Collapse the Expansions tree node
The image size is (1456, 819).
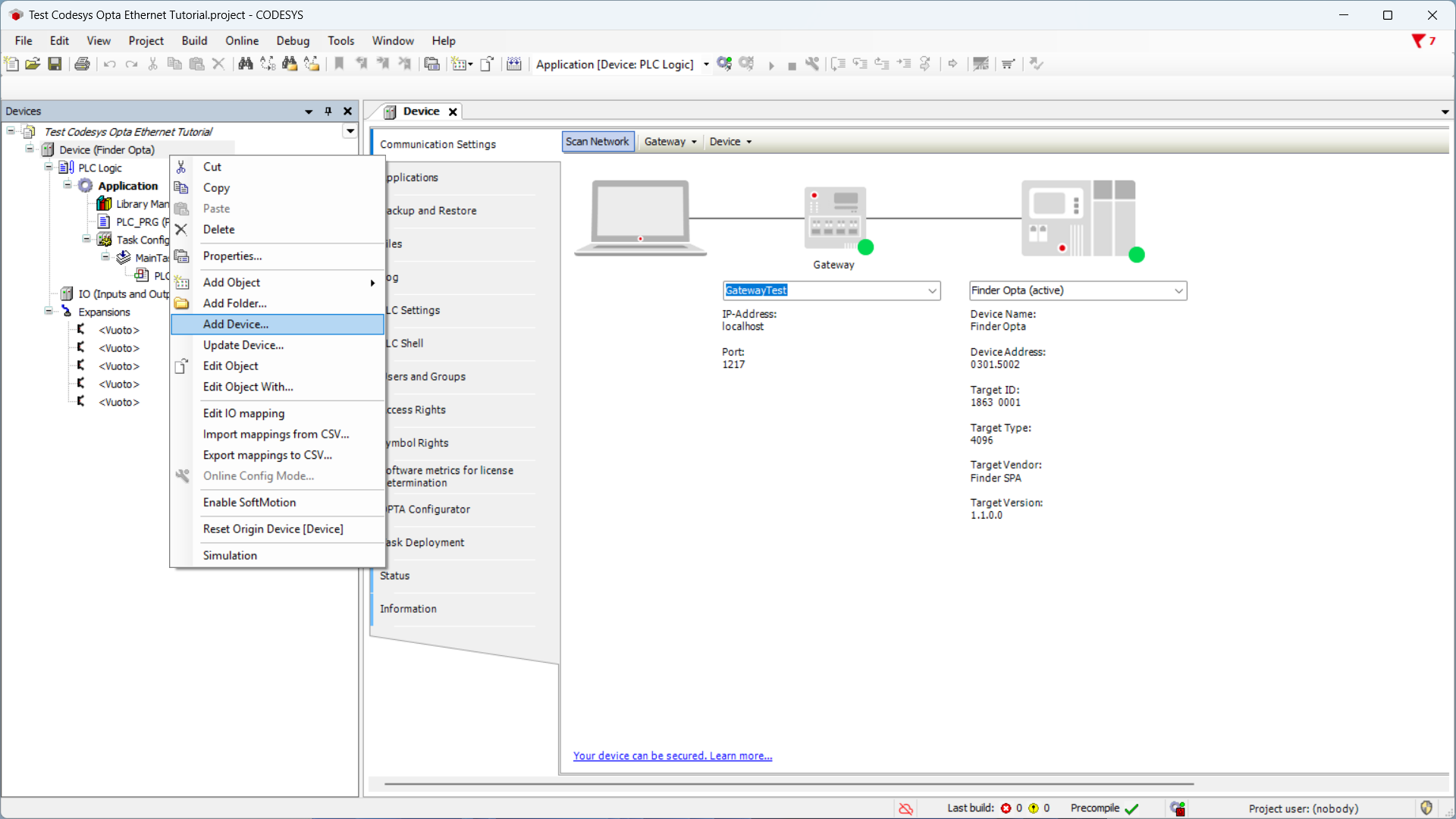click(49, 312)
